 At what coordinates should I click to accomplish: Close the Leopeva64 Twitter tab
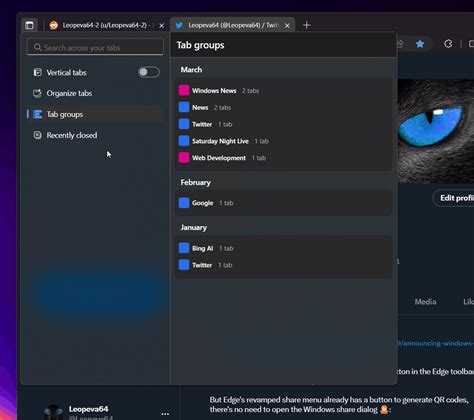pyautogui.click(x=287, y=26)
